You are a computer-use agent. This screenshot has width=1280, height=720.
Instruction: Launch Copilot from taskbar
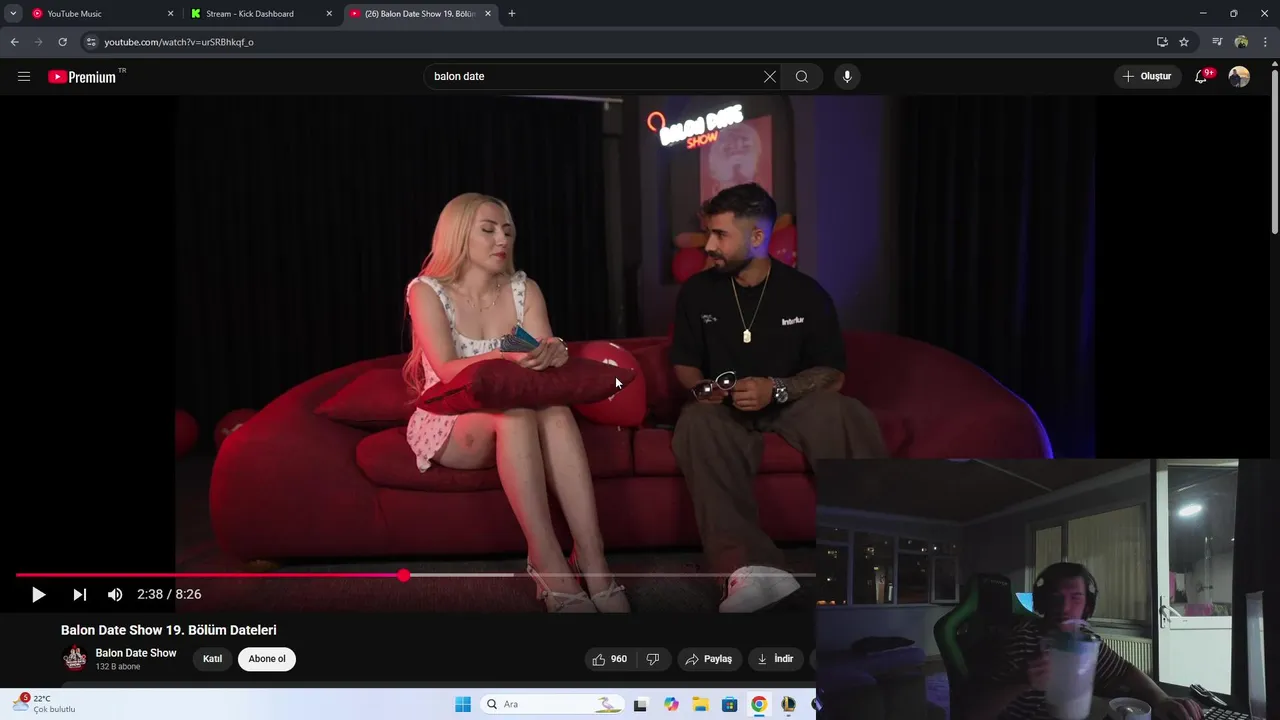coord(671,704)
